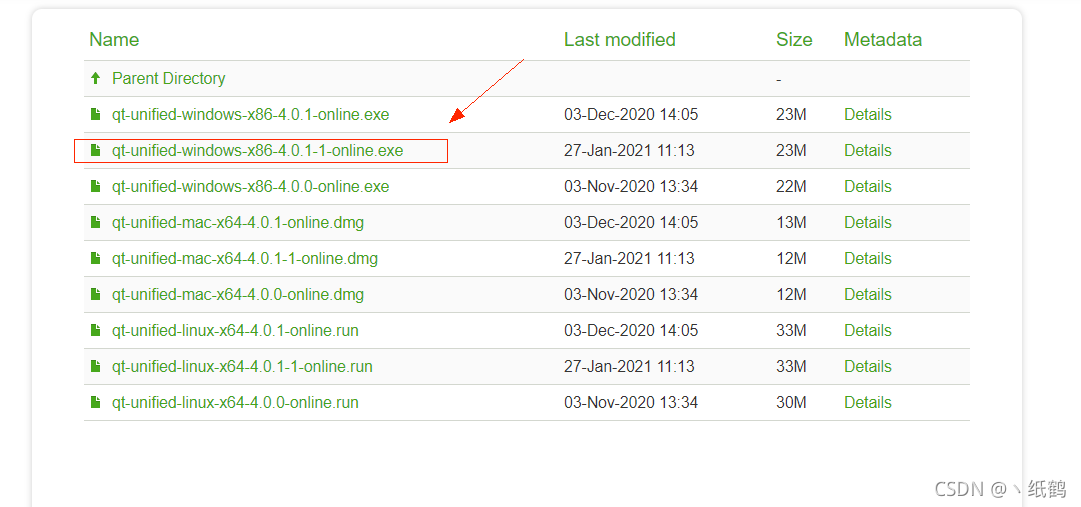Click date 03-Dec-2020 14:05 in linux-x64-4.0.1-online.run row

[x=631, y=330]
